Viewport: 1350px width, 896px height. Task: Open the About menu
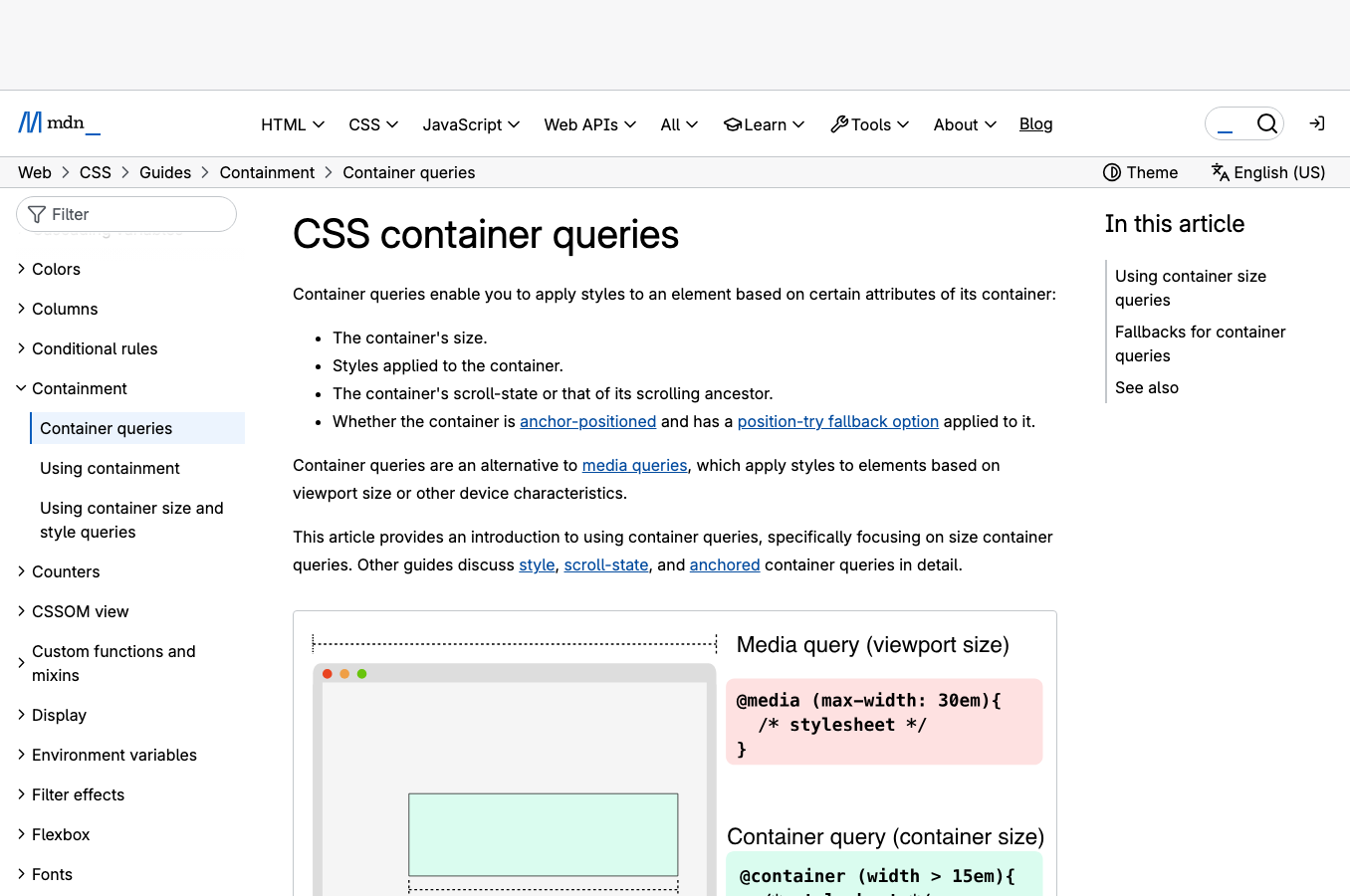[964, 124]
